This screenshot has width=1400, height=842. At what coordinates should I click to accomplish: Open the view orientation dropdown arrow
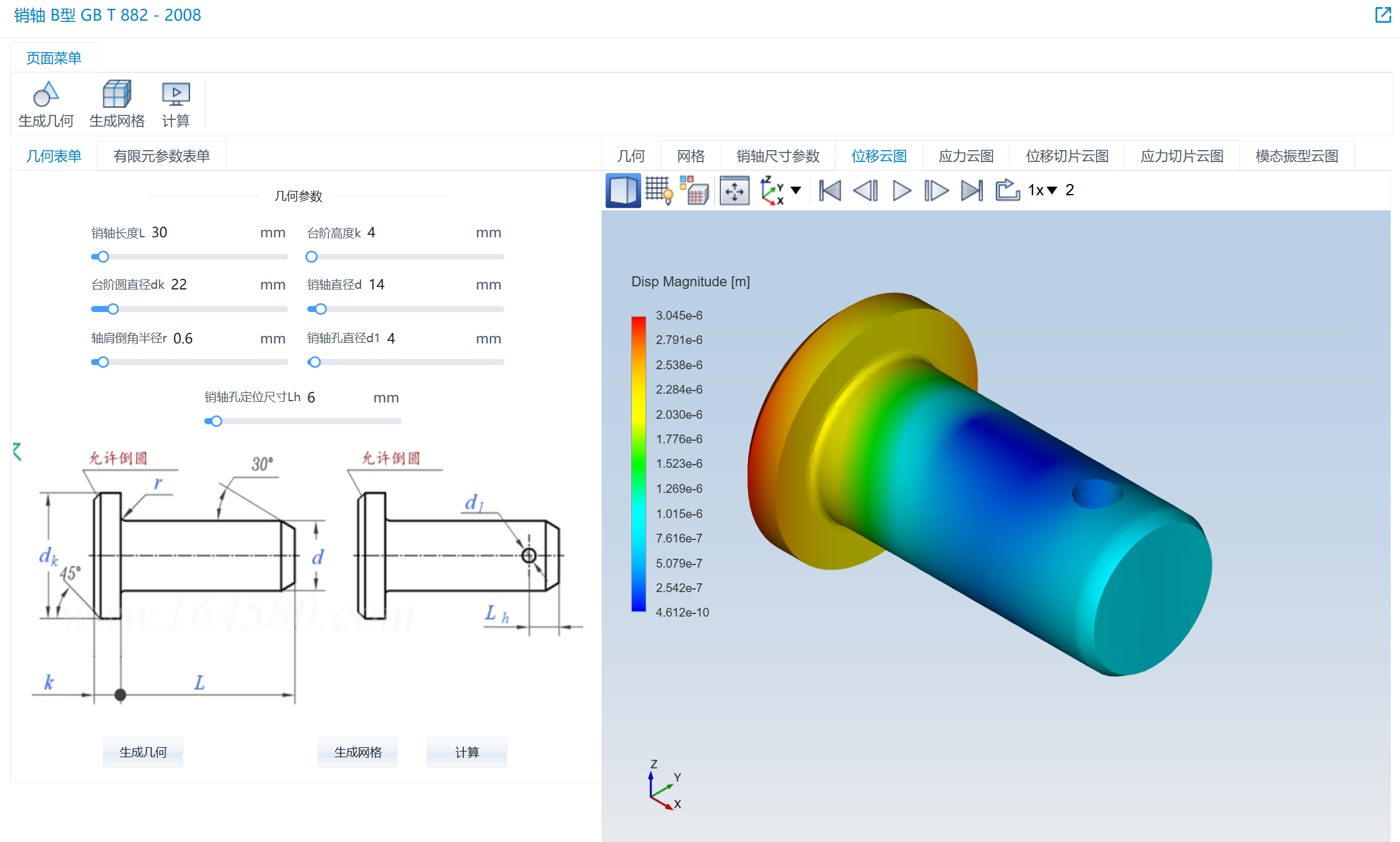796,190
